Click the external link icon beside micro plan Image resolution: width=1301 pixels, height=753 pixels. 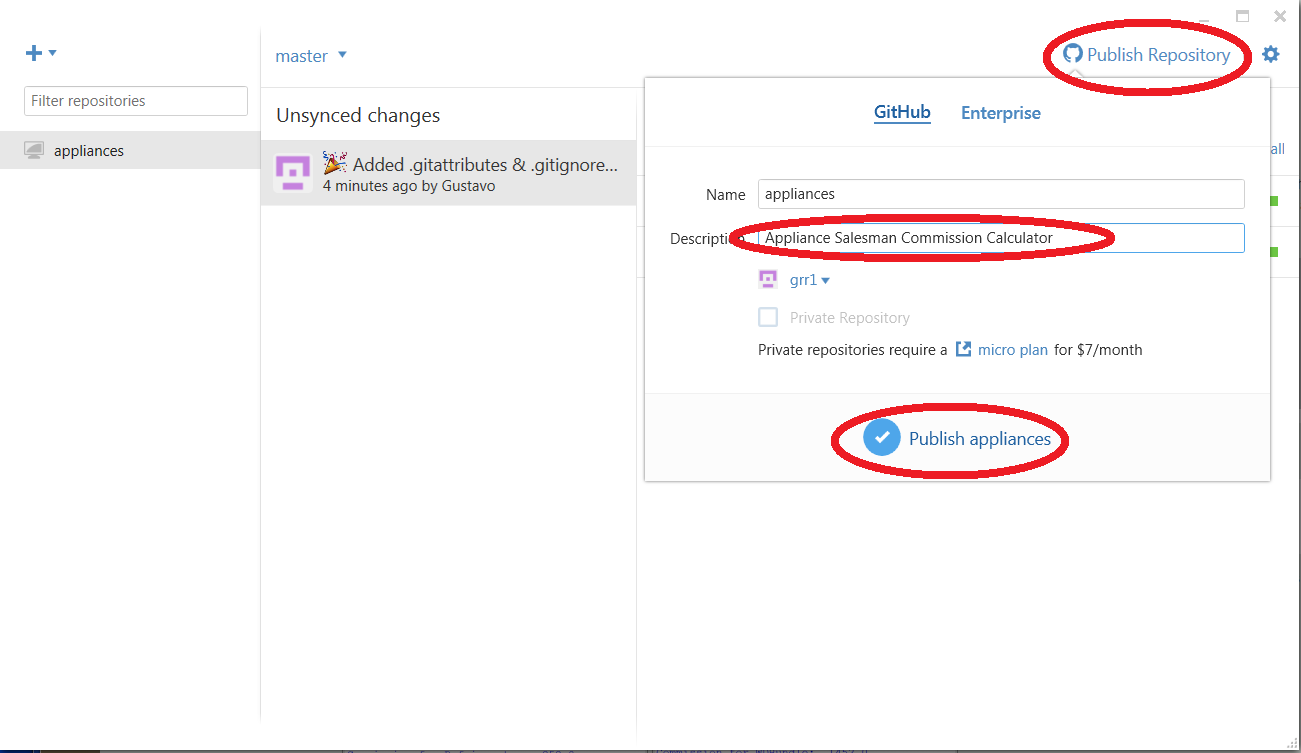pos(964,349)
